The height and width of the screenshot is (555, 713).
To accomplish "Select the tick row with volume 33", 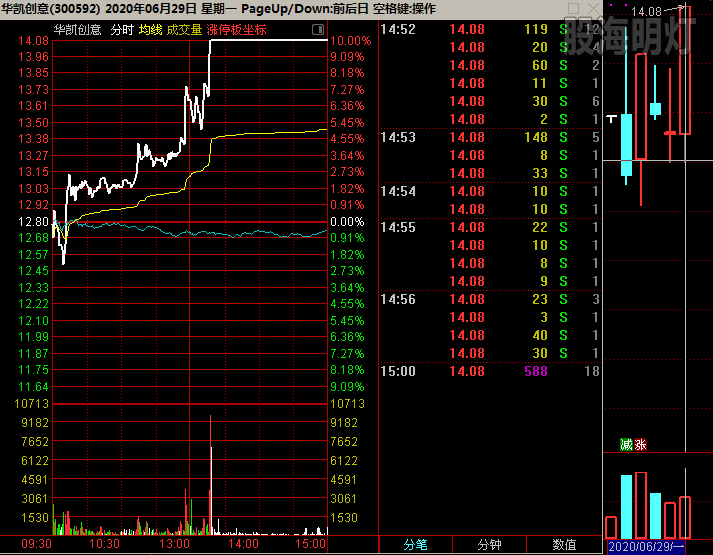I will [x=490, y=173].
